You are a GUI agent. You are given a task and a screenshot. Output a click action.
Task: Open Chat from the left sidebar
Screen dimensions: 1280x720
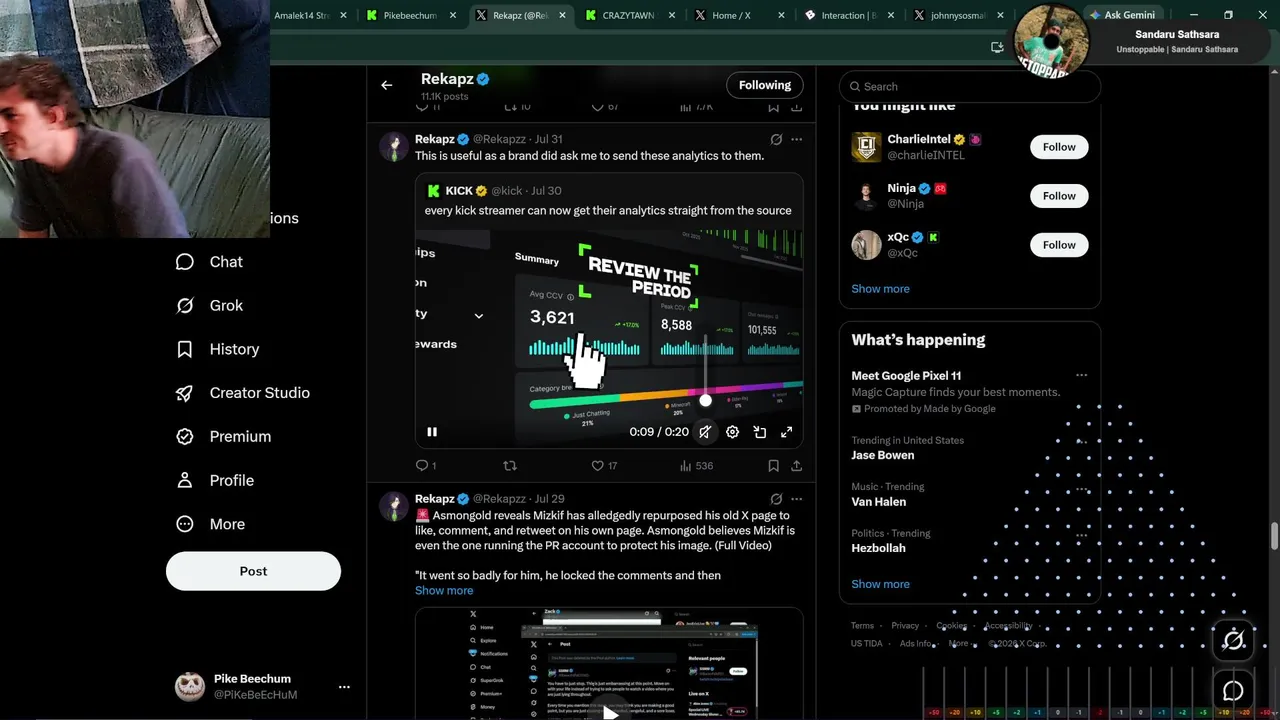tap(210, 262)
